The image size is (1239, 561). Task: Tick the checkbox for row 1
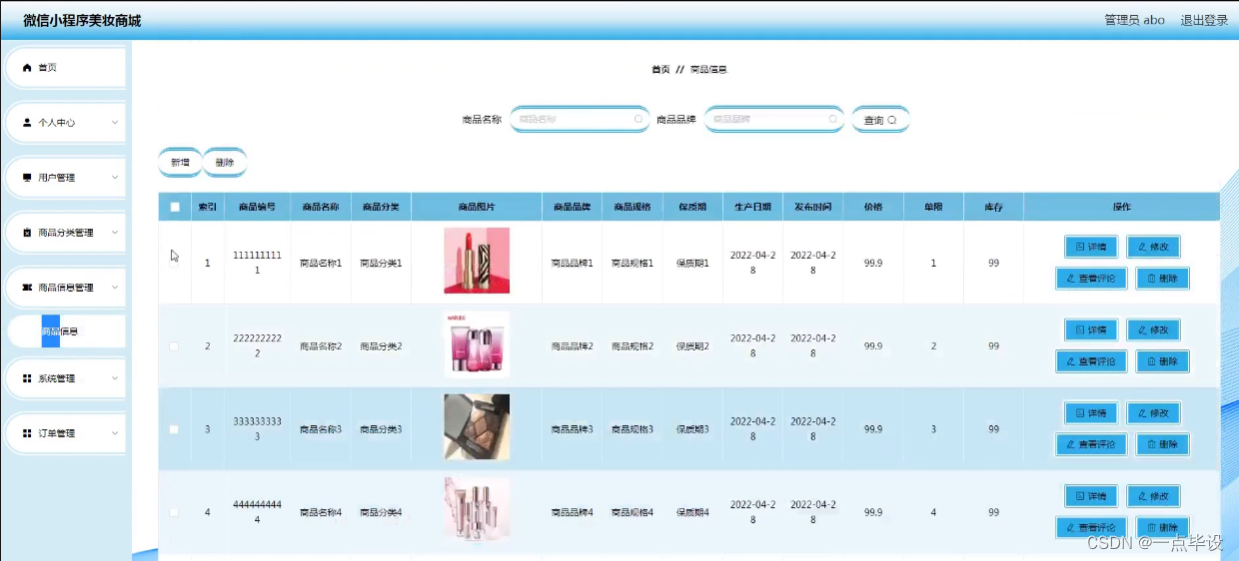[x=175, y=263]
